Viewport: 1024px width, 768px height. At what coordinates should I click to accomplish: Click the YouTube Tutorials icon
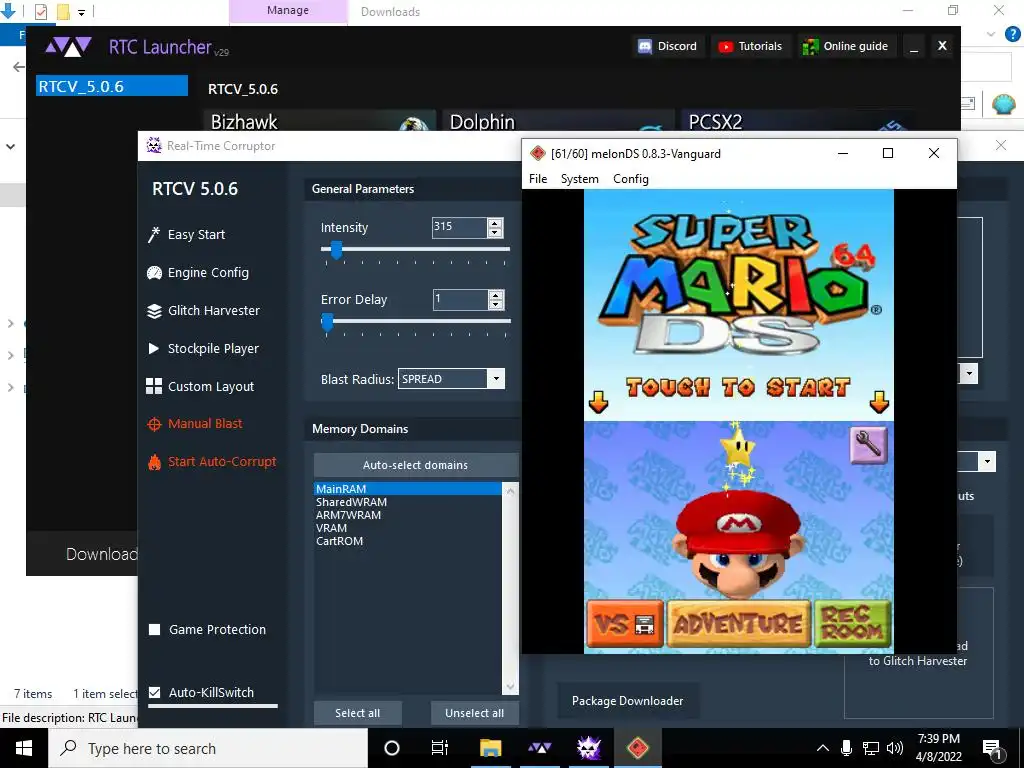tap(725, 46)
